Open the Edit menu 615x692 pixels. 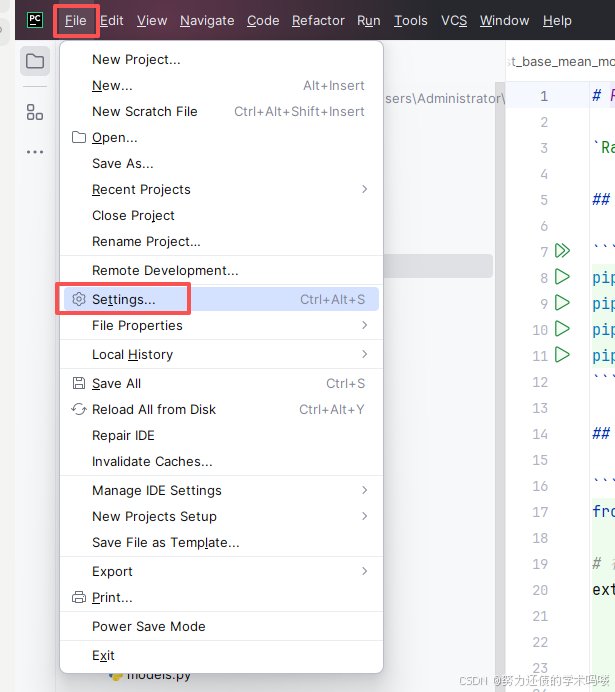pos(112,20)
